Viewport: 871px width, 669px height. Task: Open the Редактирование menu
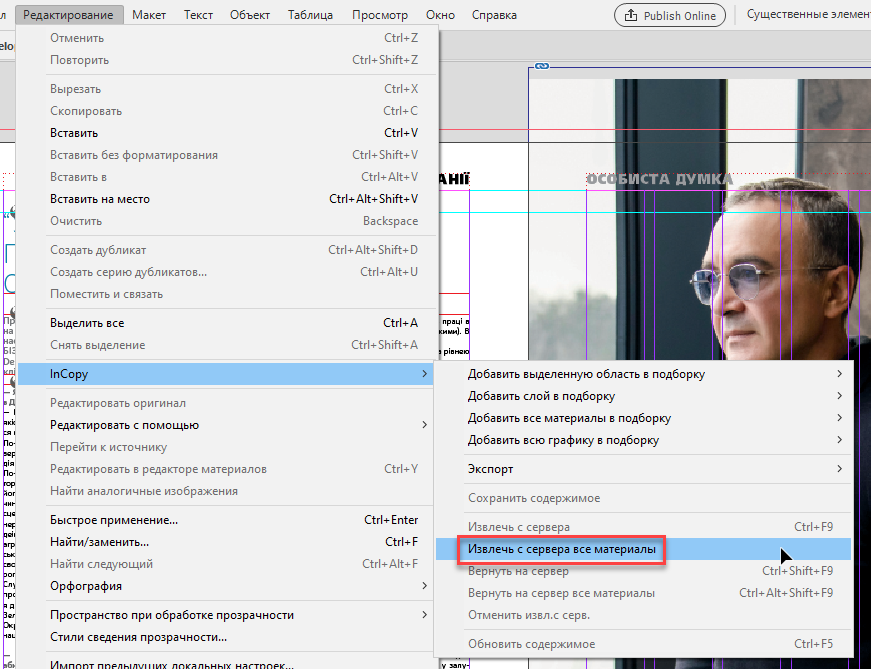(x=69, y=15)
